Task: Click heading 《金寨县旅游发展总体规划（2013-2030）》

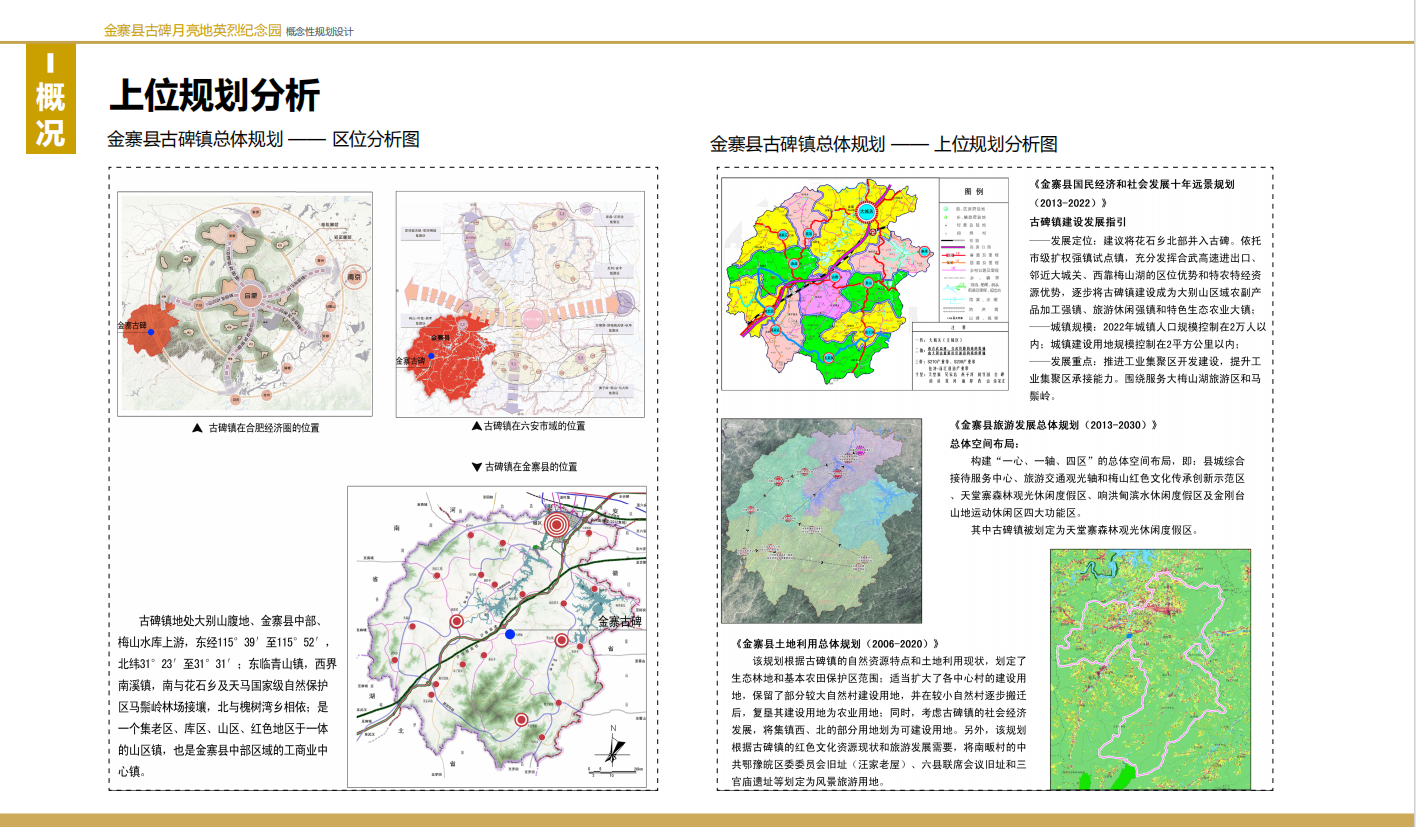Action: click(x=1056, y=425)
